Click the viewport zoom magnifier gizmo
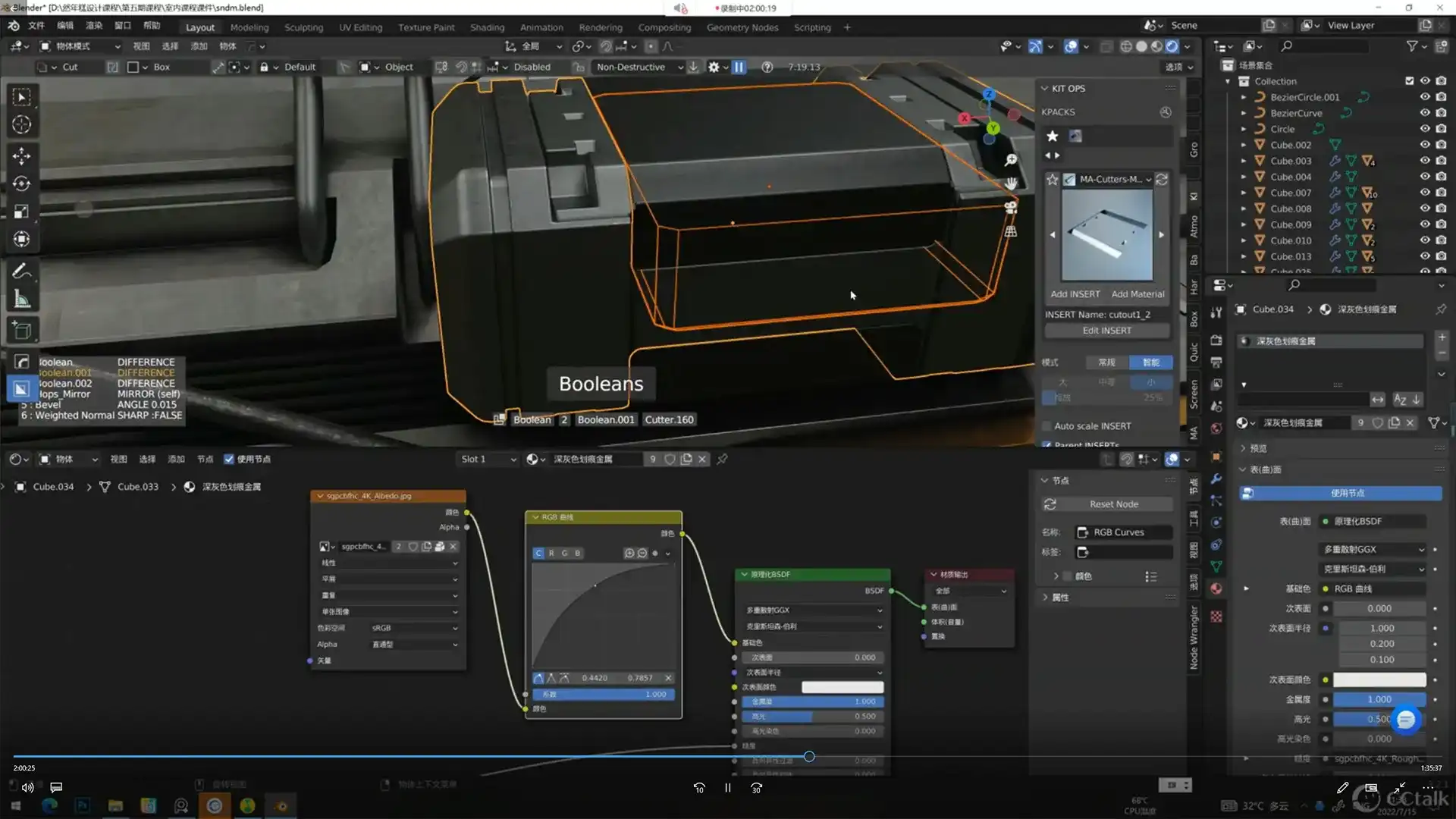This screenshot has width=1456, height=819. [1011, 160]
